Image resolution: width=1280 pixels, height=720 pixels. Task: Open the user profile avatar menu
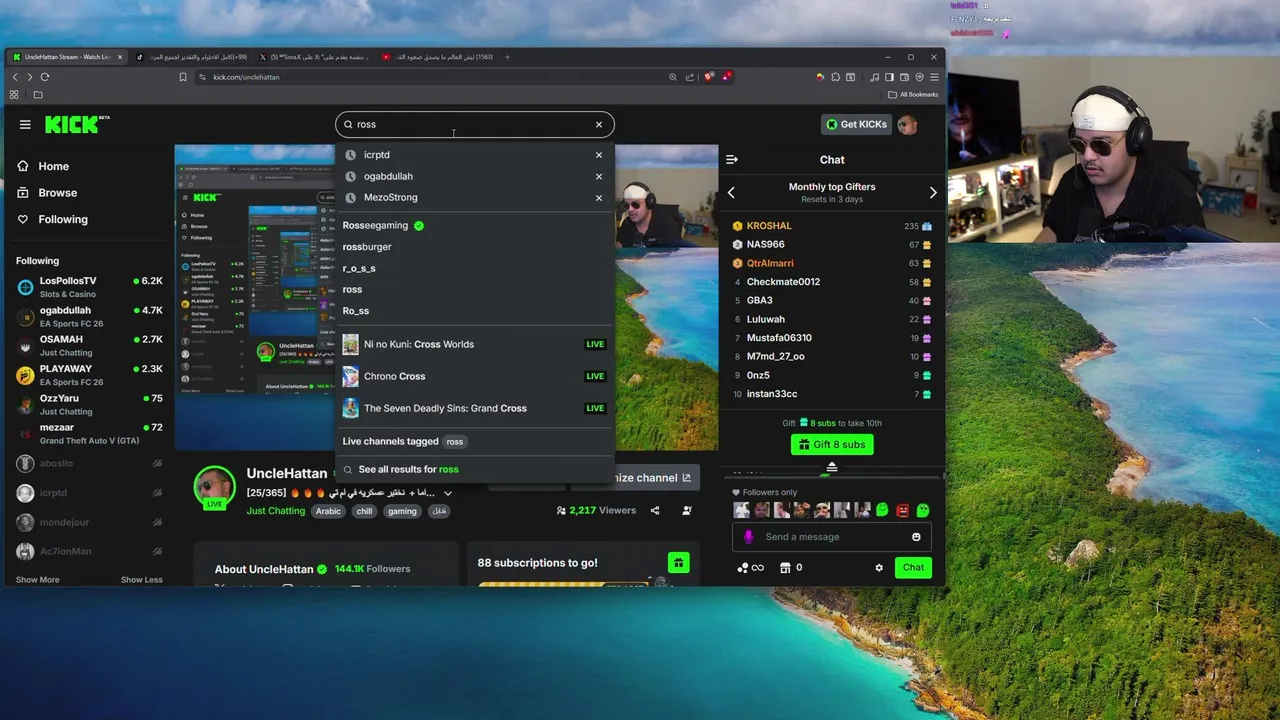pos(907,124)
